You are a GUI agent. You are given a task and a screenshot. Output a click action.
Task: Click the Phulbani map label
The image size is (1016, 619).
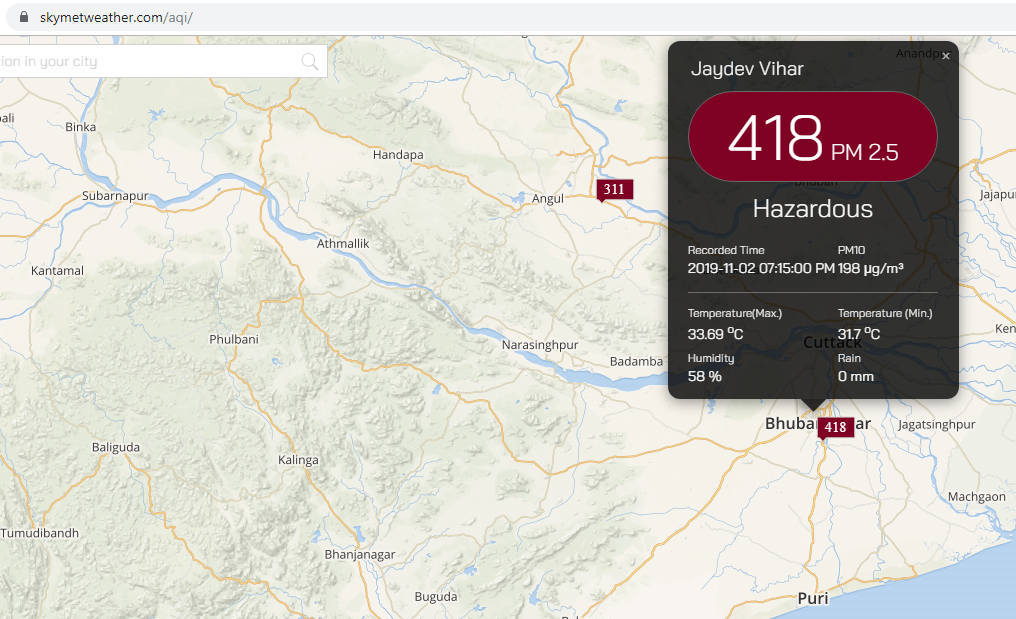[233, 340]
